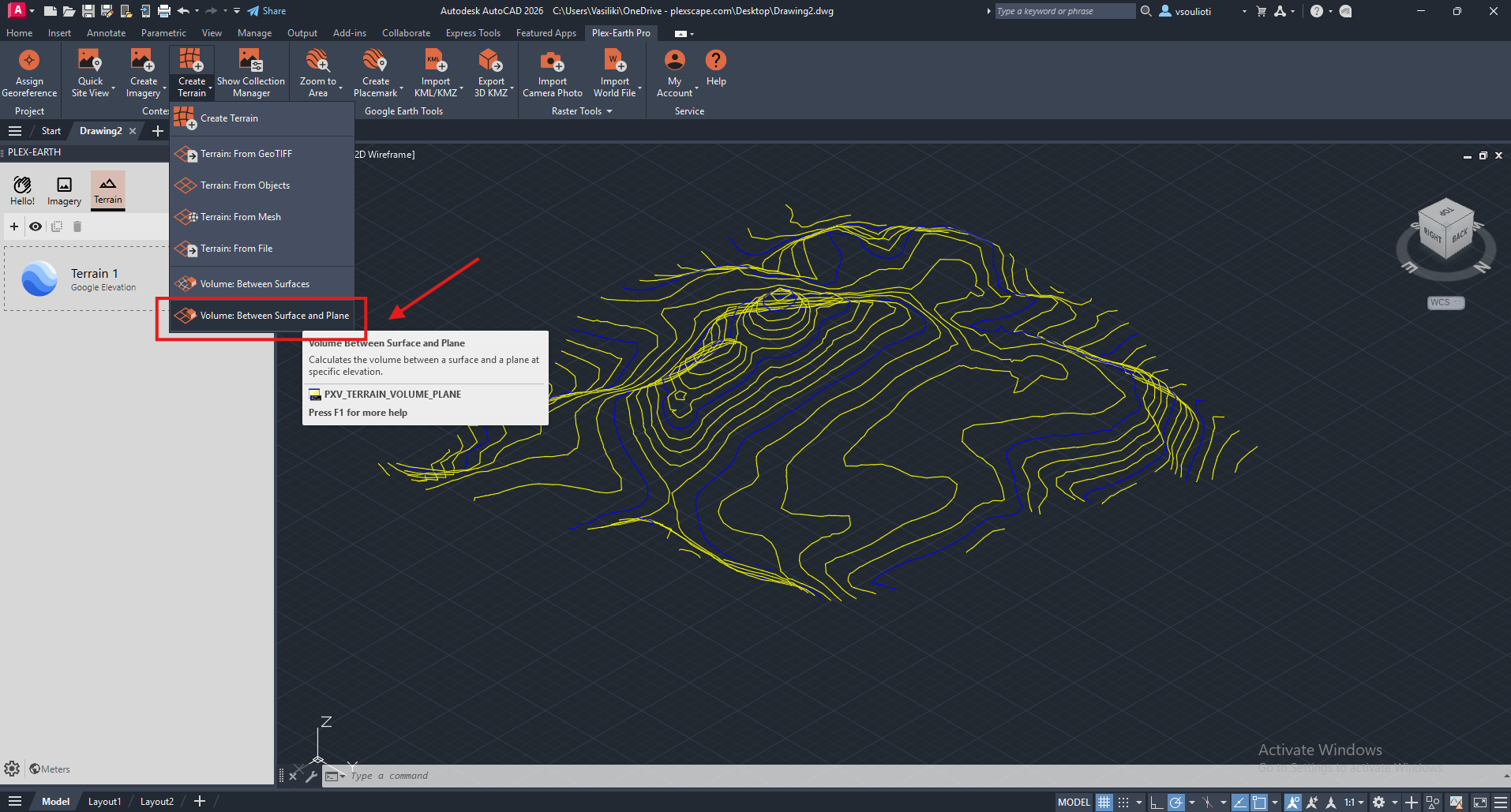Click Create Placemark icon

(x=375, y=61)
